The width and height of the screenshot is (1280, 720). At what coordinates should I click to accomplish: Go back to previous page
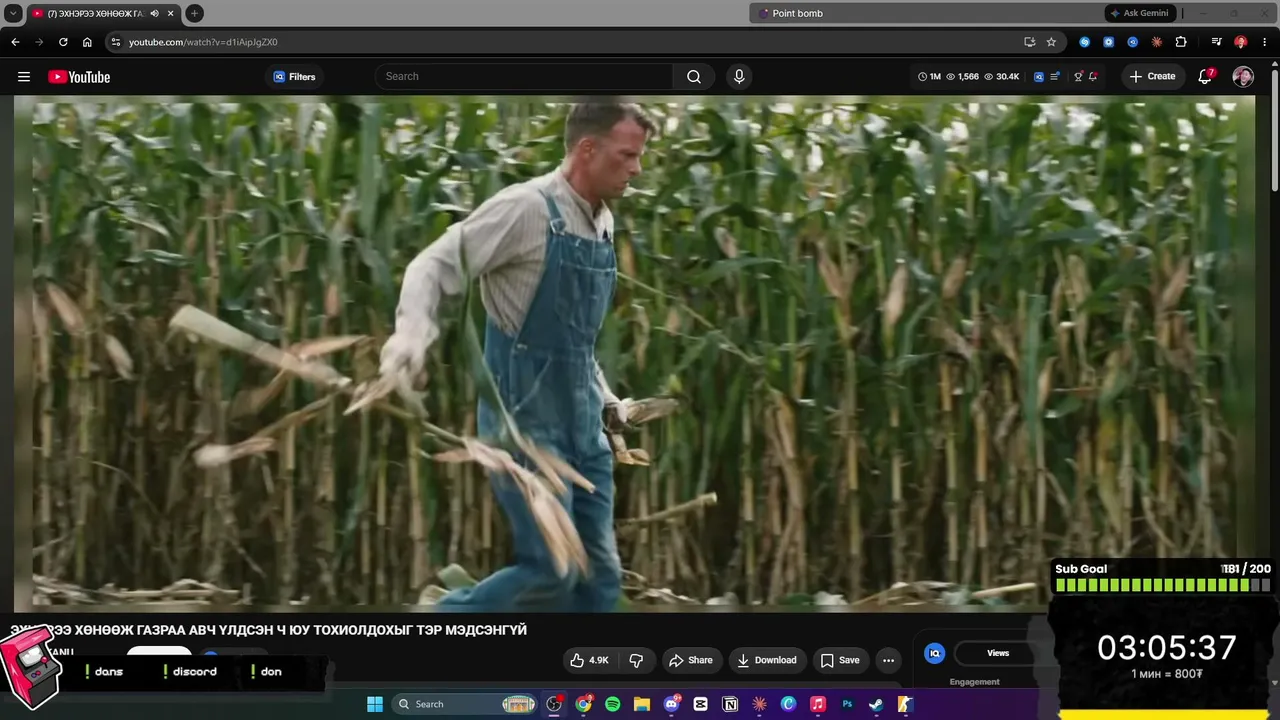[x=15, y=42]
